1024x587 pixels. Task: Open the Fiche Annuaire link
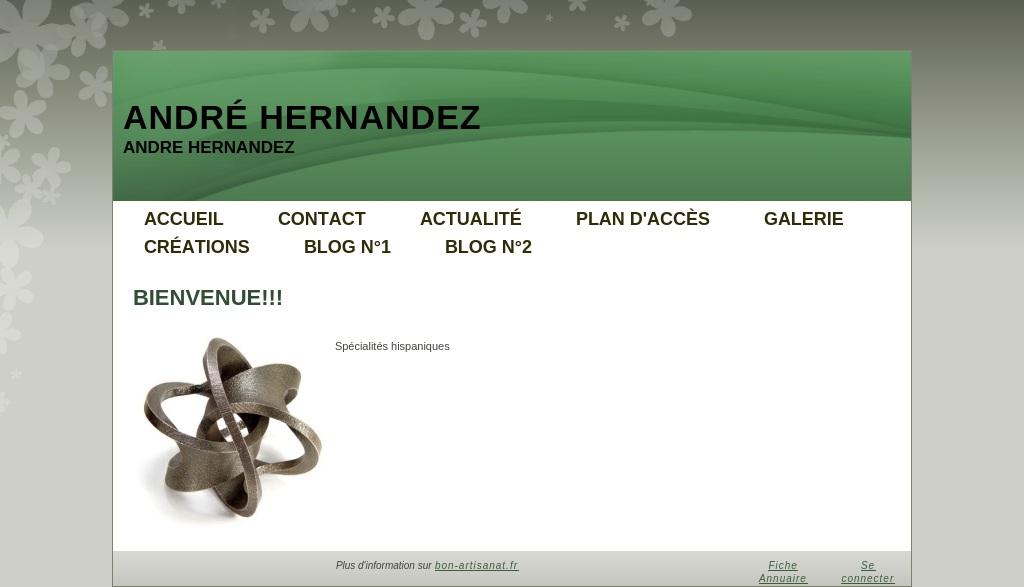click(782, 572)
